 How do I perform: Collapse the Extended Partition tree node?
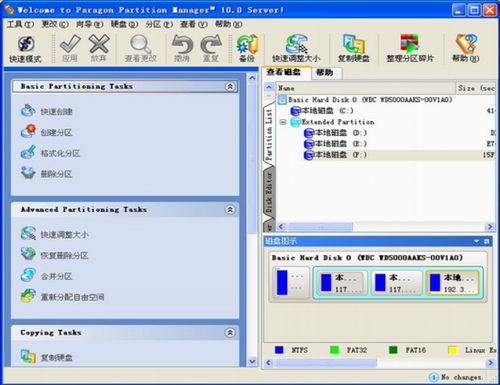tap(283, 122)
